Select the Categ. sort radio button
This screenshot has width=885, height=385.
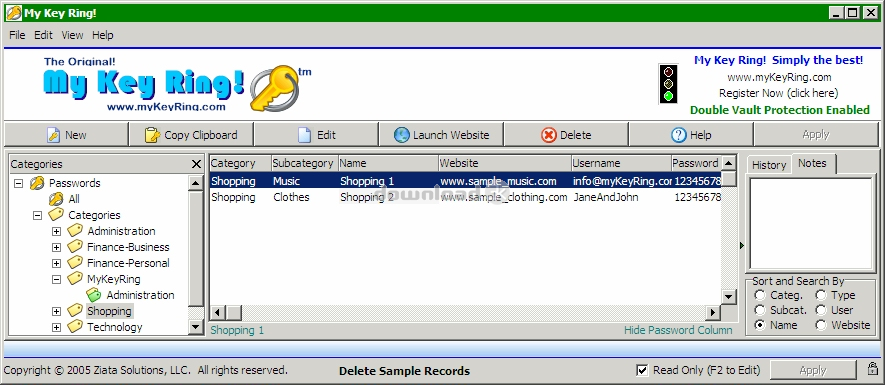[x=760, y=295]
